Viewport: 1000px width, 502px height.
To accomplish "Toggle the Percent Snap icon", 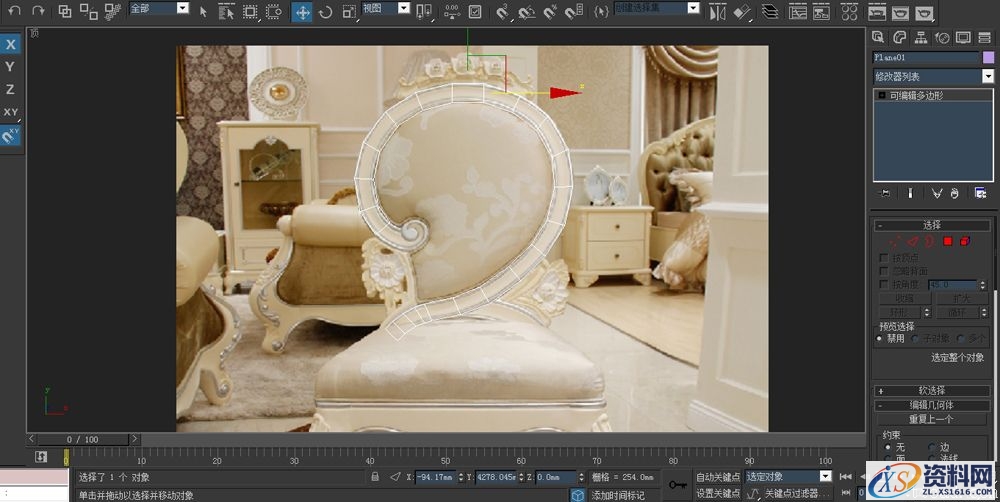I will [550, 11].
